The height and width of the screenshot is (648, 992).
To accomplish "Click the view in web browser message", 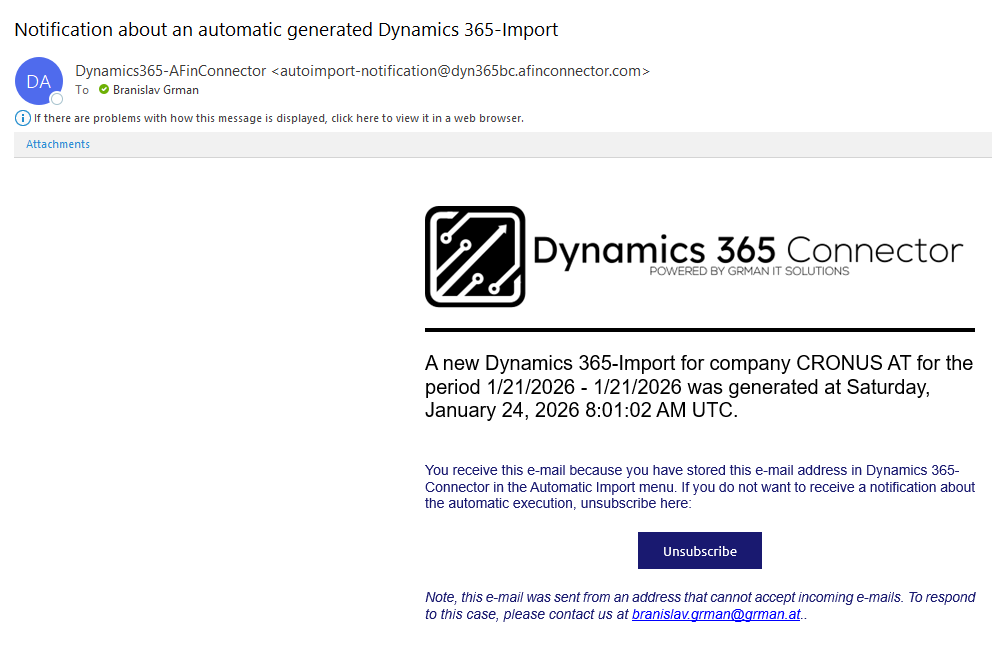I will (278, 118).
